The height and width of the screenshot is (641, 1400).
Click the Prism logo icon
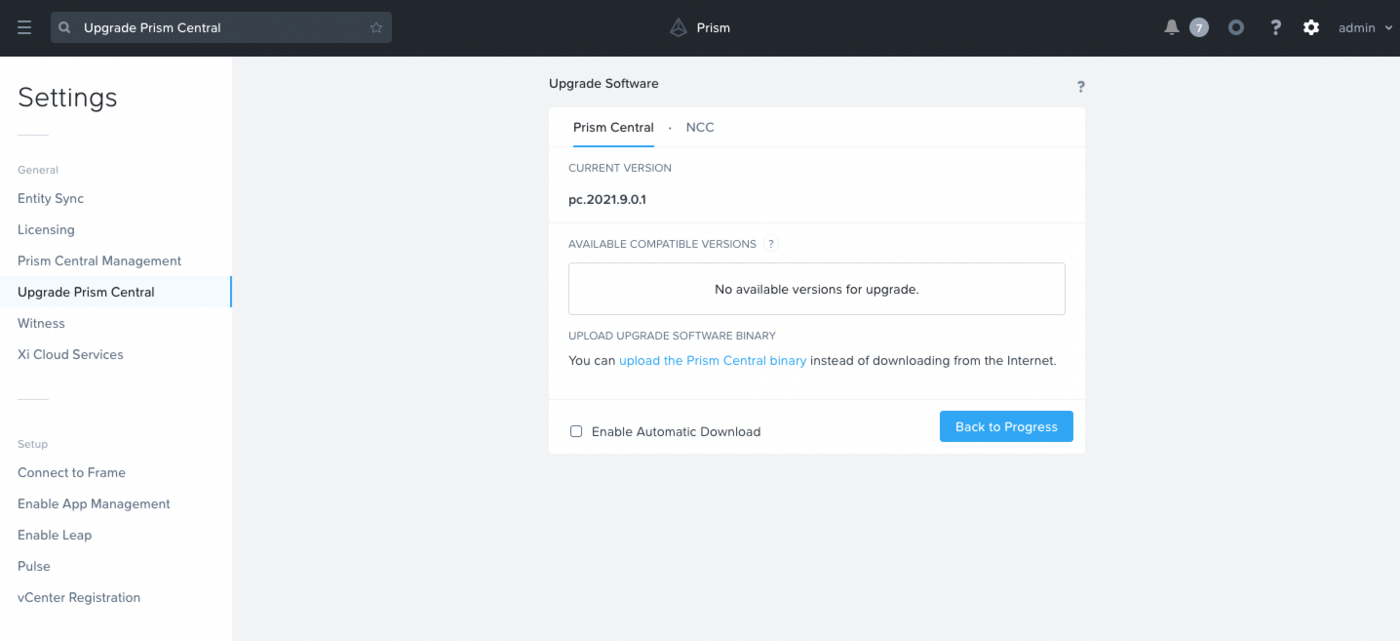(x=679, y=28)
